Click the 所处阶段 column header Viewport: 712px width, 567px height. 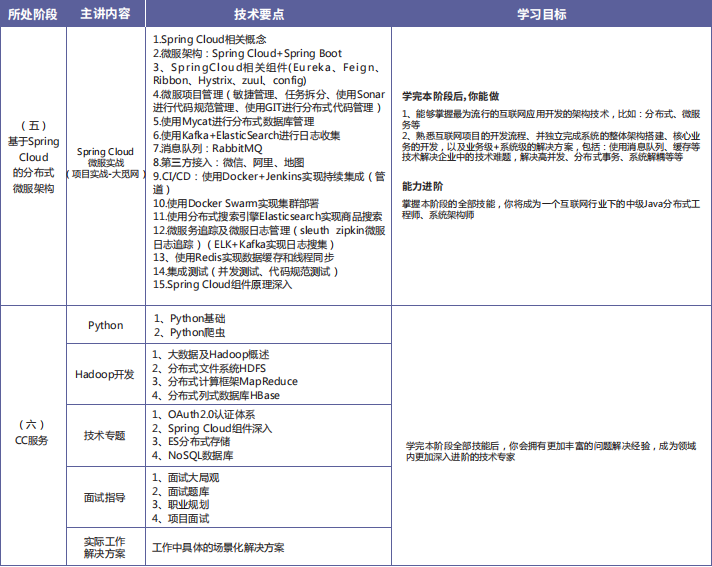tap(33, 14)
